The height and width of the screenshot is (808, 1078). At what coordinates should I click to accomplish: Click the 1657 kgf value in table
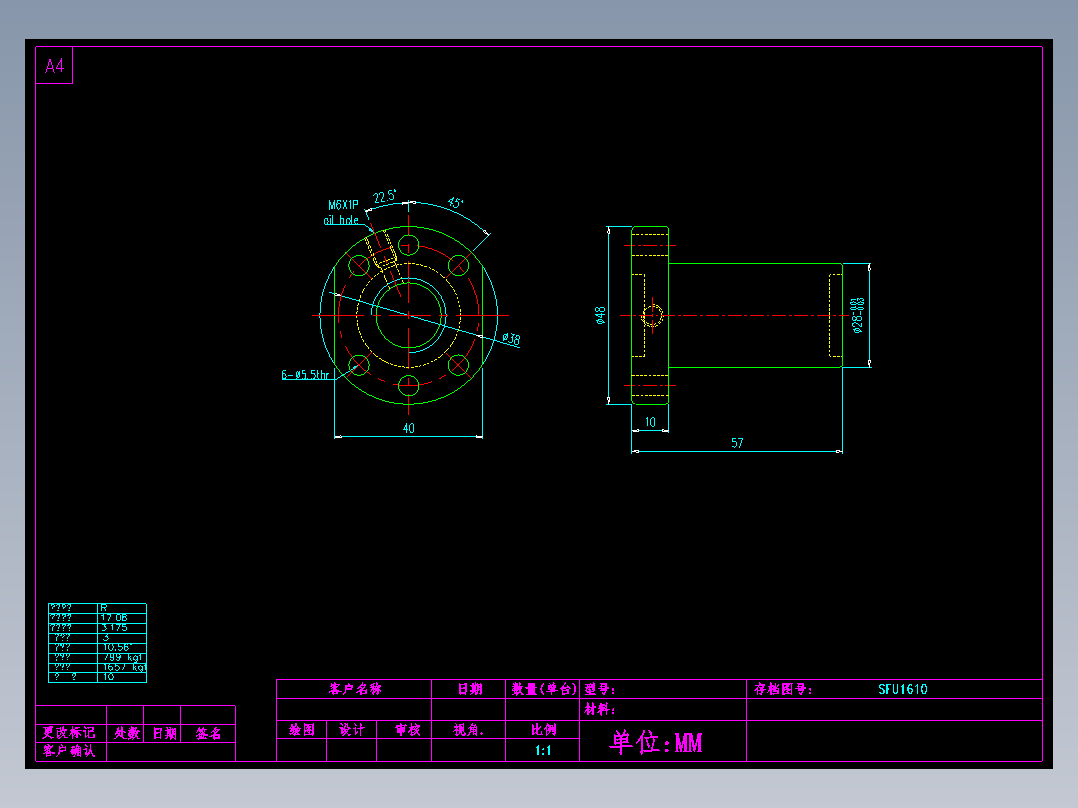tap(124, 667)
